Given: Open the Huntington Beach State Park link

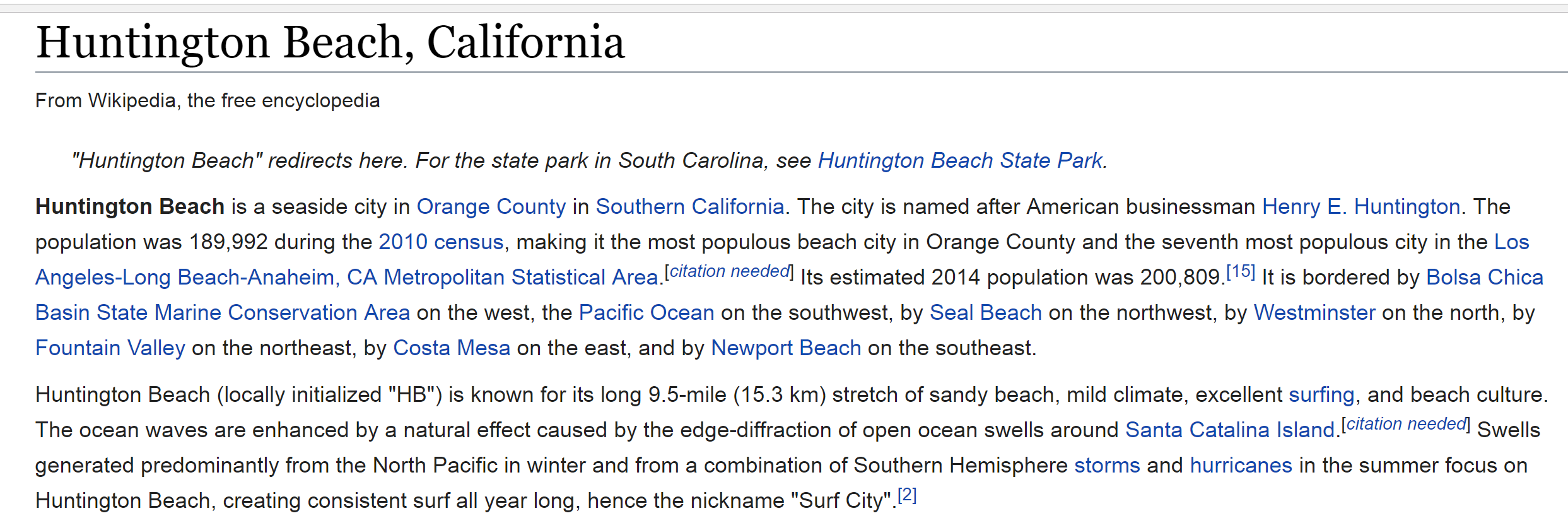Looking at the screenshot, I should [960, 161].
